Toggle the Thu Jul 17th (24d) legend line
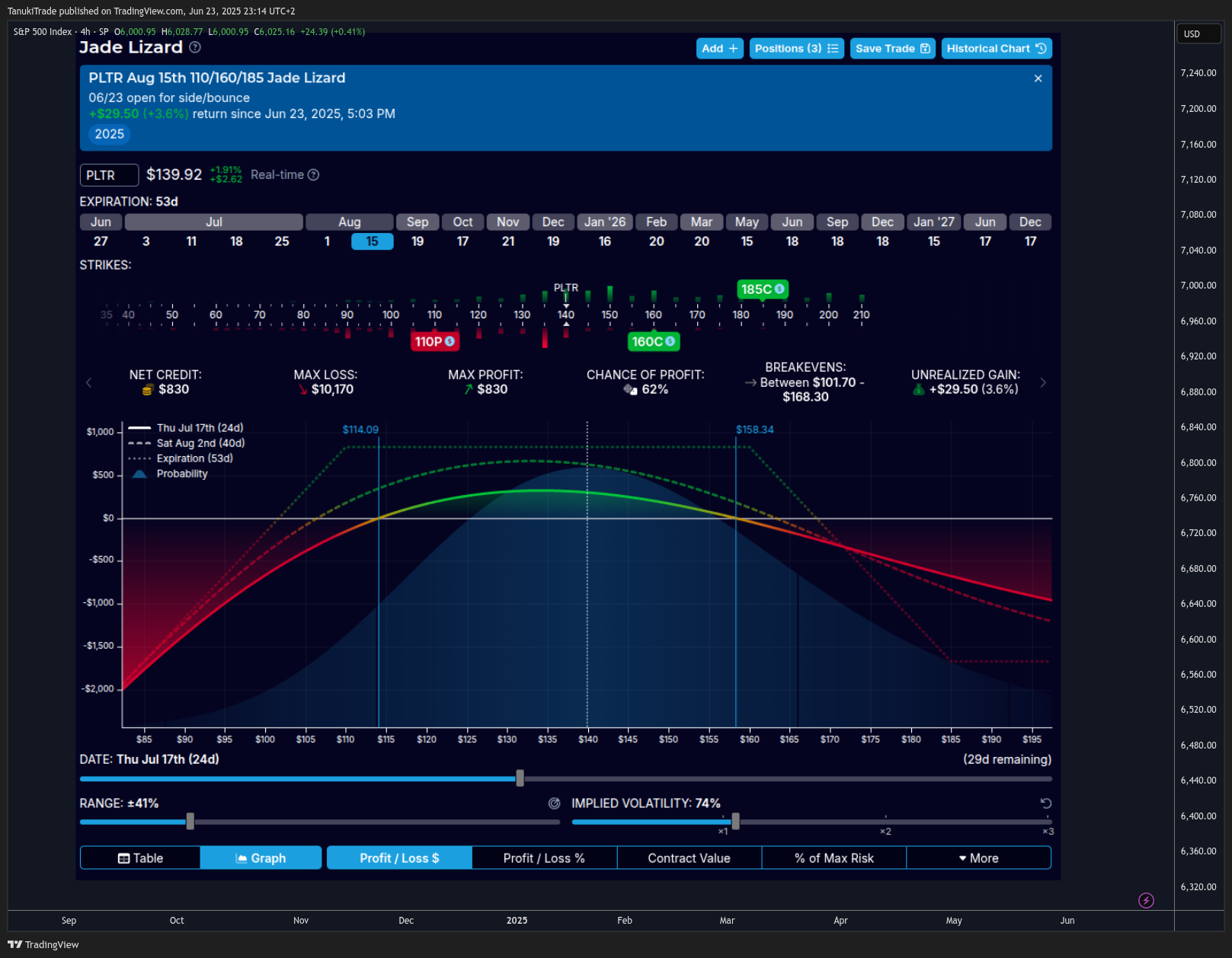The height and width of the screenshot is (958, 1232). [x=186, y=428]
